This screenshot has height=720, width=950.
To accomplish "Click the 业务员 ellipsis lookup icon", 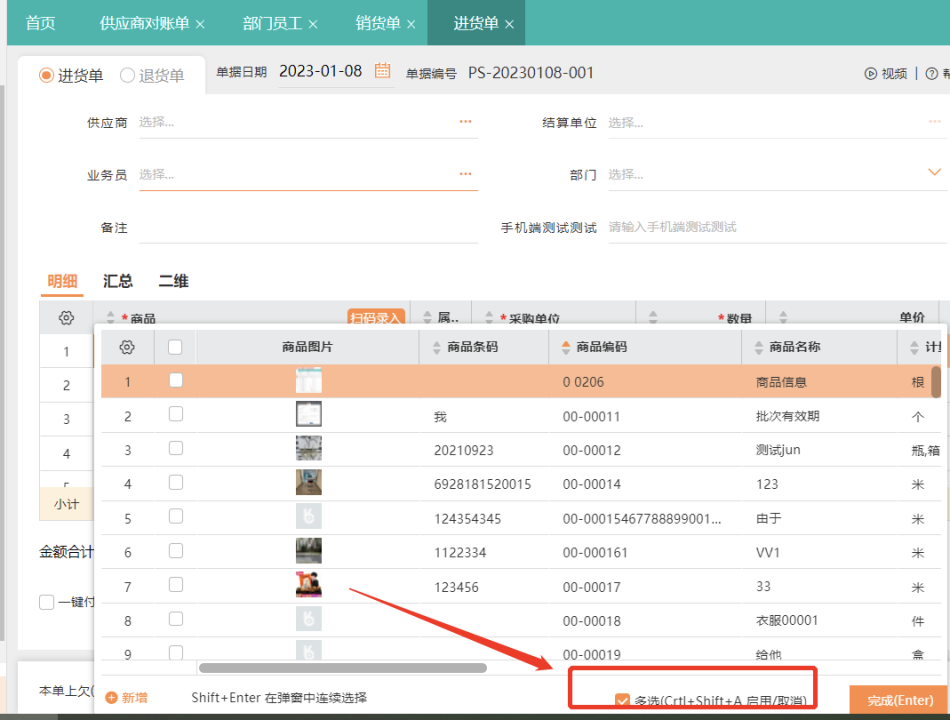I will click(465, 174).
